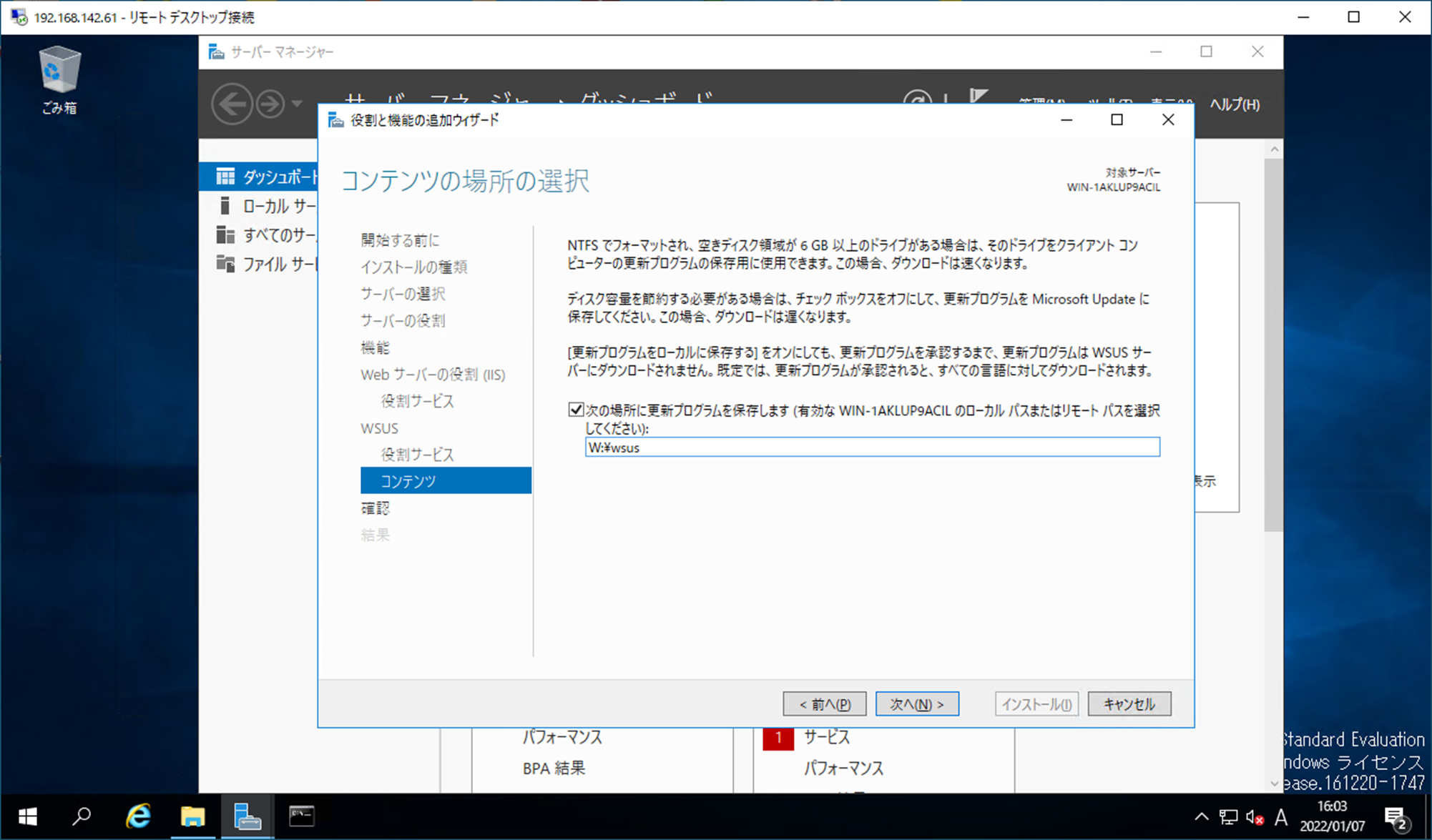
Task: Open Command Prompt from the taskbar
Action: [301, 816]
